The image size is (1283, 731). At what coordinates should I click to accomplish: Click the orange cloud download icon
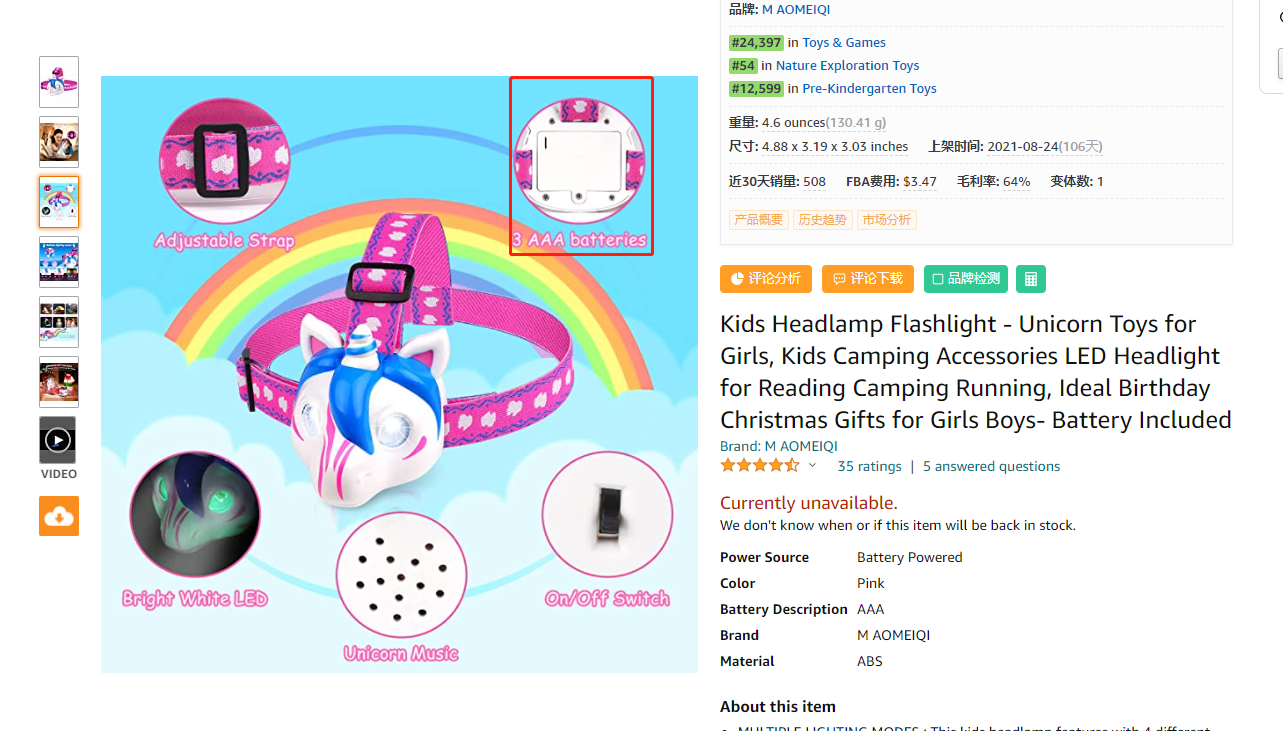click(x=59, y=516)
